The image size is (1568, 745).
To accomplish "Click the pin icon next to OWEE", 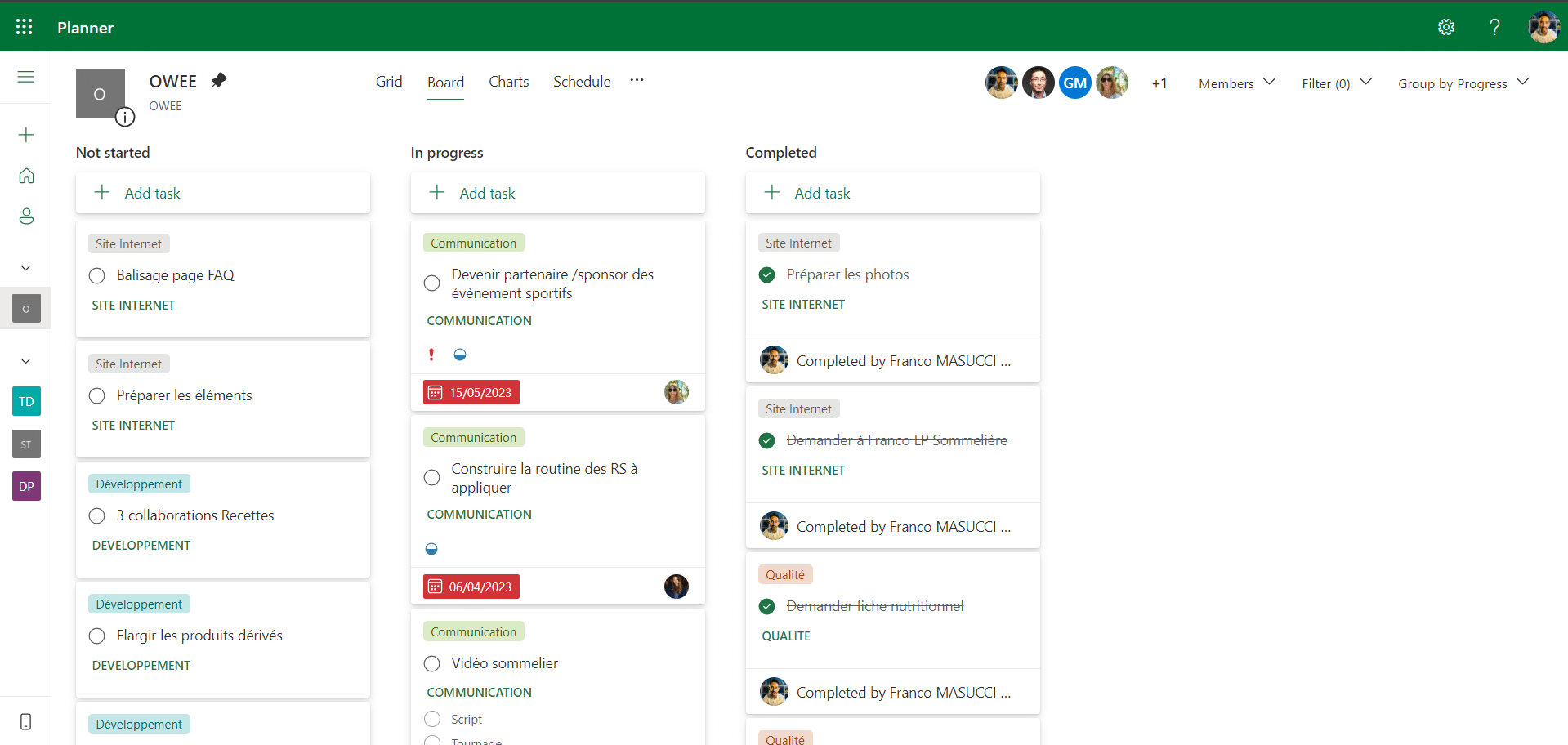I will (x=218, y=80).
